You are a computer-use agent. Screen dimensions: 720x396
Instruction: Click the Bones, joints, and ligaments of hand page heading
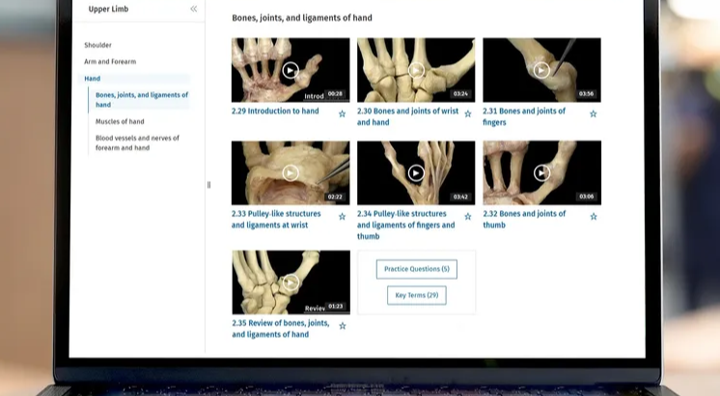click(302, 18)
